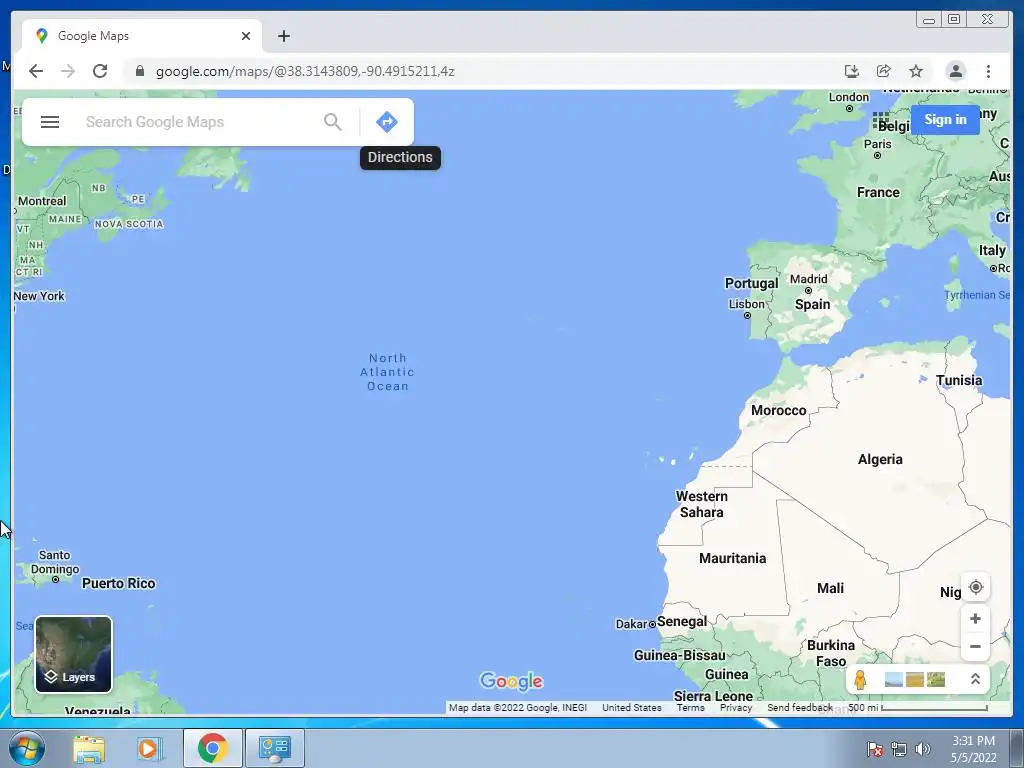The width and height of the screenshot is (1024, 768).
Task: Click inside Search Google Maps field
Action: pyautogui.click(x=199, y=122)
